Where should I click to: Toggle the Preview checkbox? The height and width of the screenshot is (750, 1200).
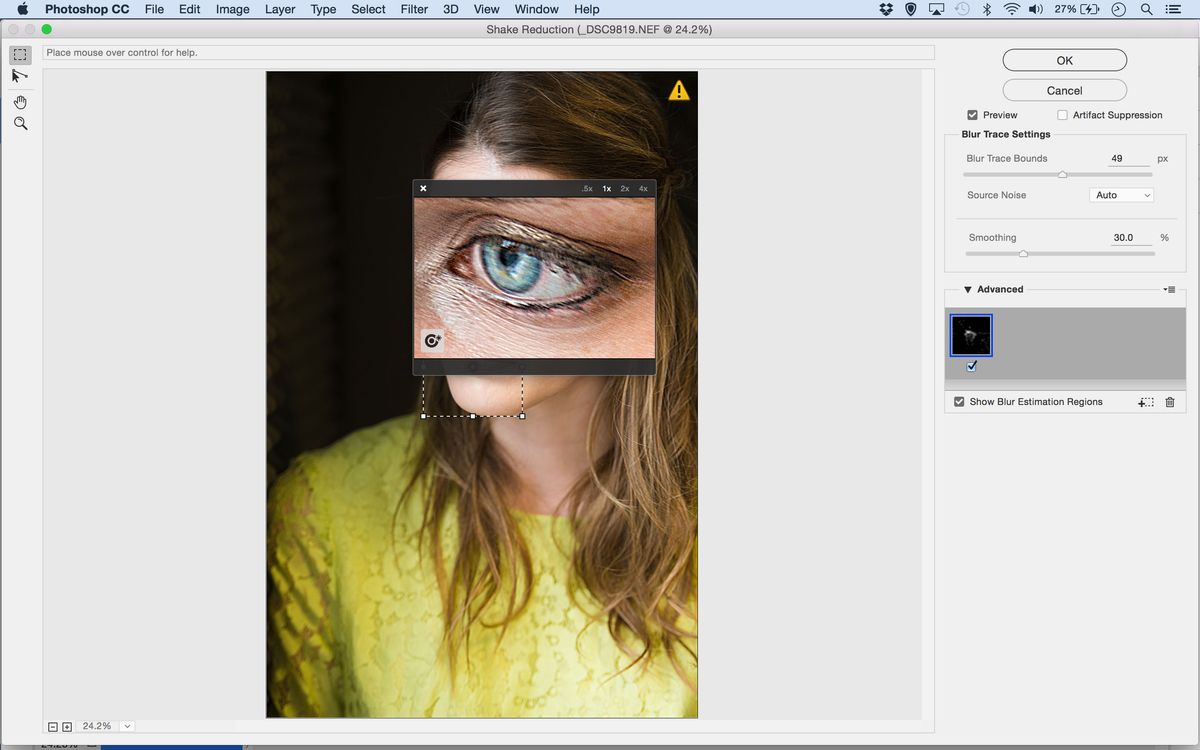tap(973, 115)
